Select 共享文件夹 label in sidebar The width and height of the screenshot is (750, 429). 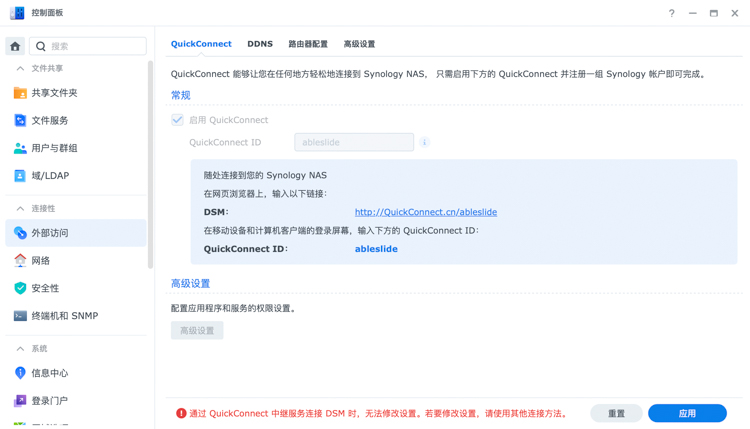(55, 93)
